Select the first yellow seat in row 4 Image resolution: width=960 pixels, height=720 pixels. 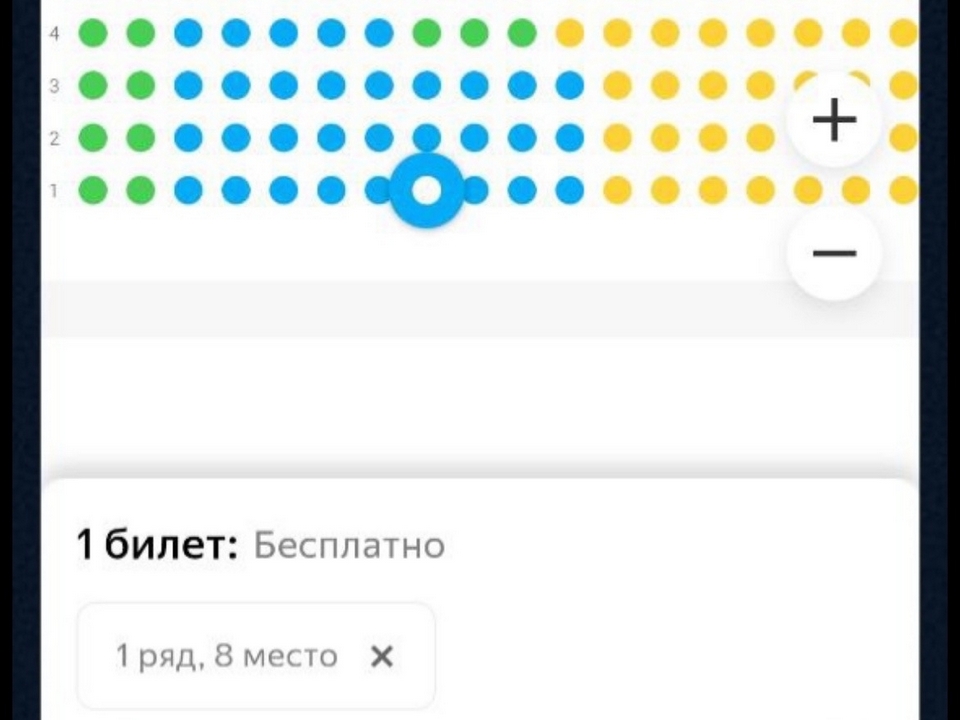click(569, 33)
